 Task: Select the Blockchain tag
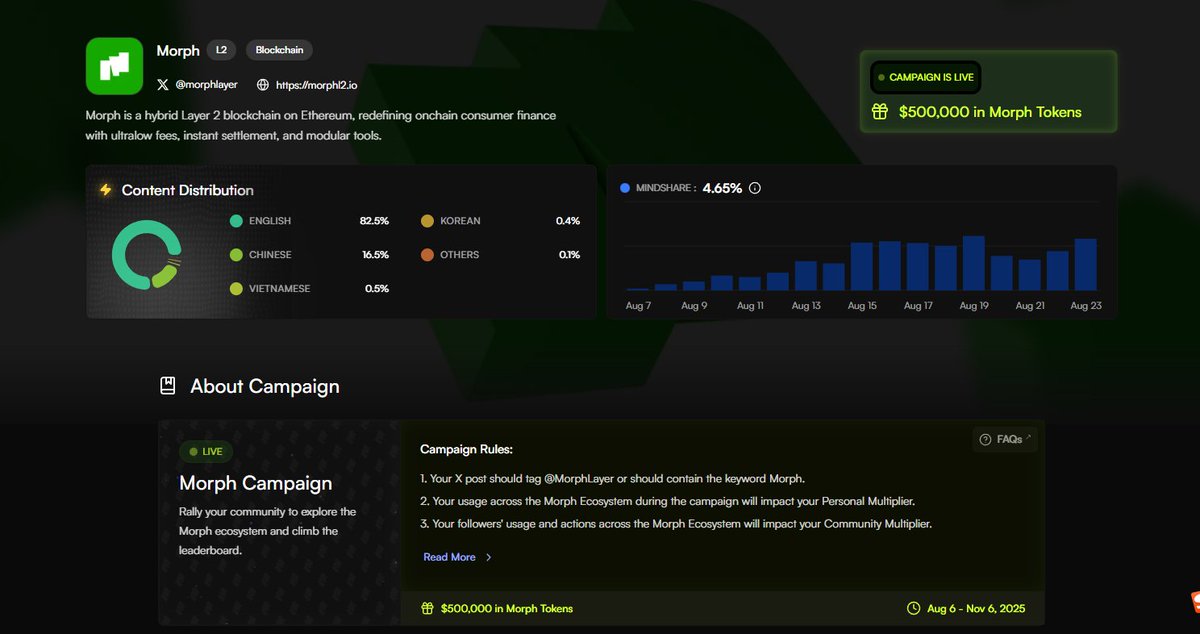[x=279, y=50]
